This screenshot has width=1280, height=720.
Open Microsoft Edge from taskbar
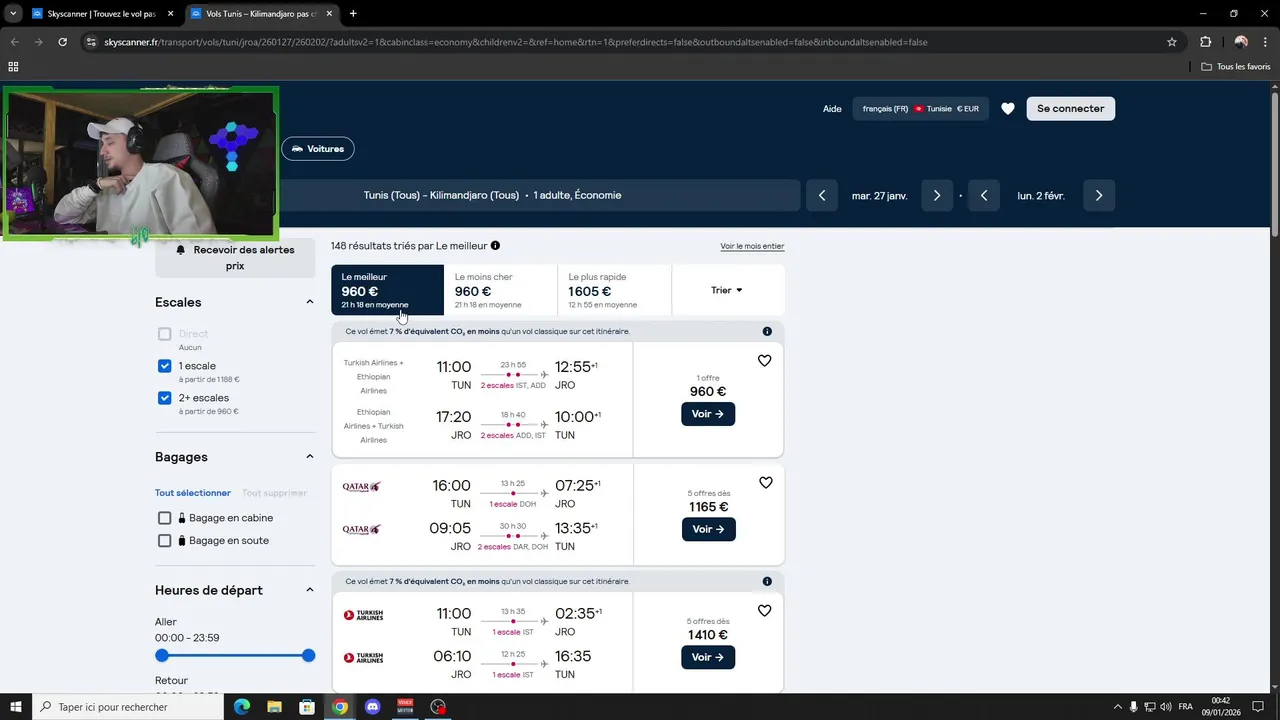tap(241, 707)
